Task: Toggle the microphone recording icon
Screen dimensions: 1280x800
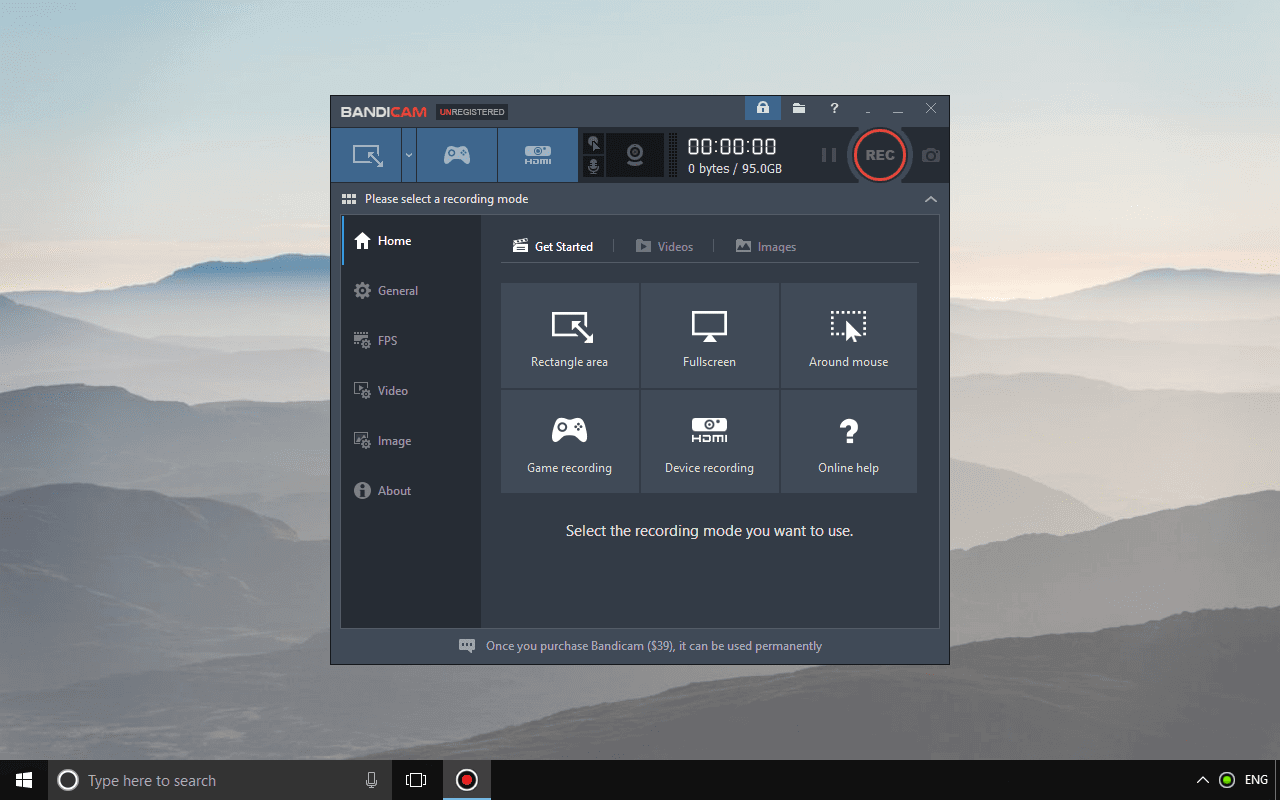Action: click(593, 167)
